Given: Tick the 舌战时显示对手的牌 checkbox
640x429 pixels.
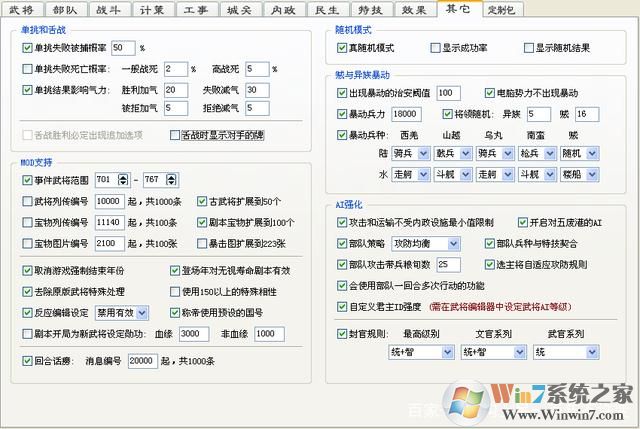Looking at the screenshot, I should (175, 133).
